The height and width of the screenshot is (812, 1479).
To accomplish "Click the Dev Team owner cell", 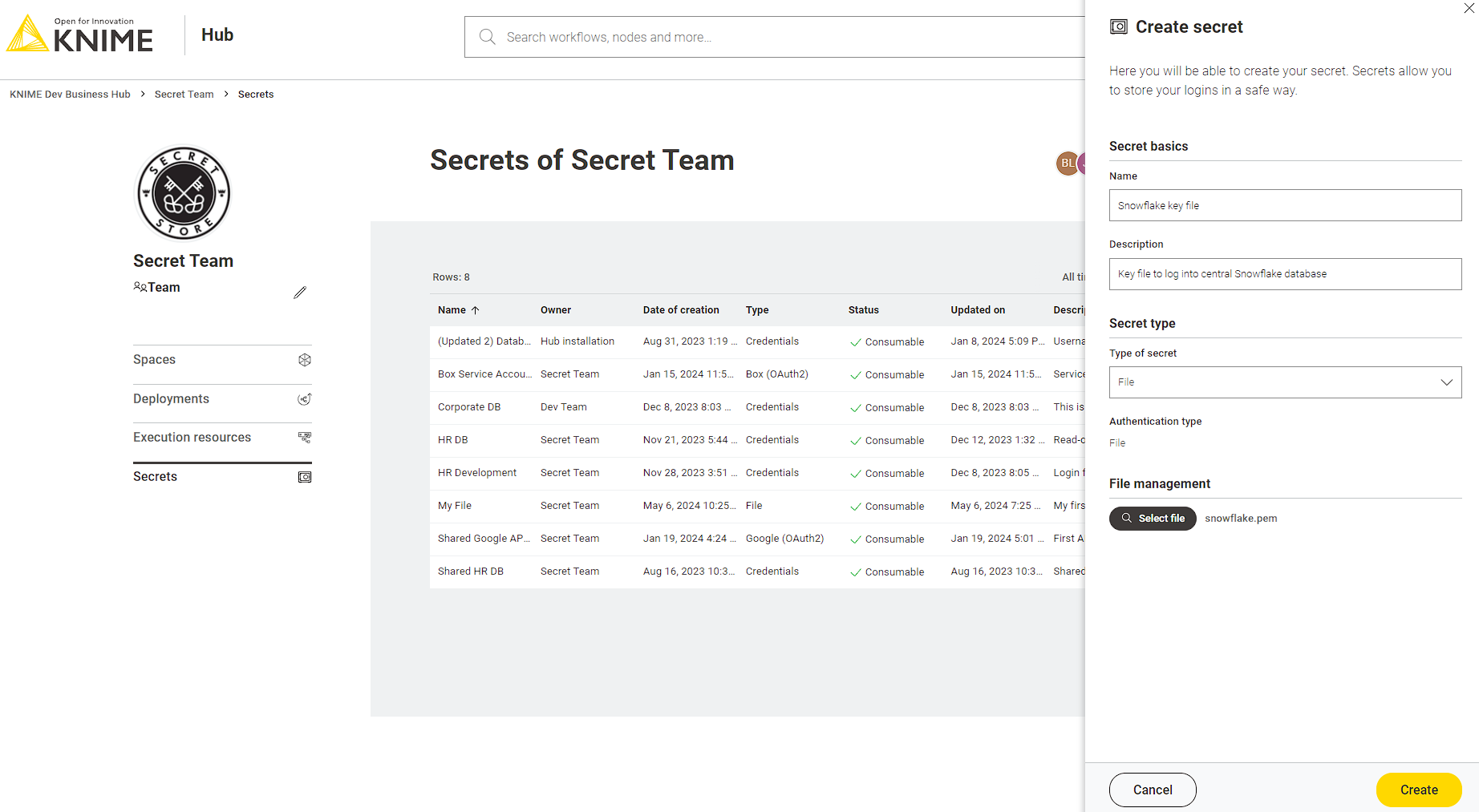I will [564, 407].
